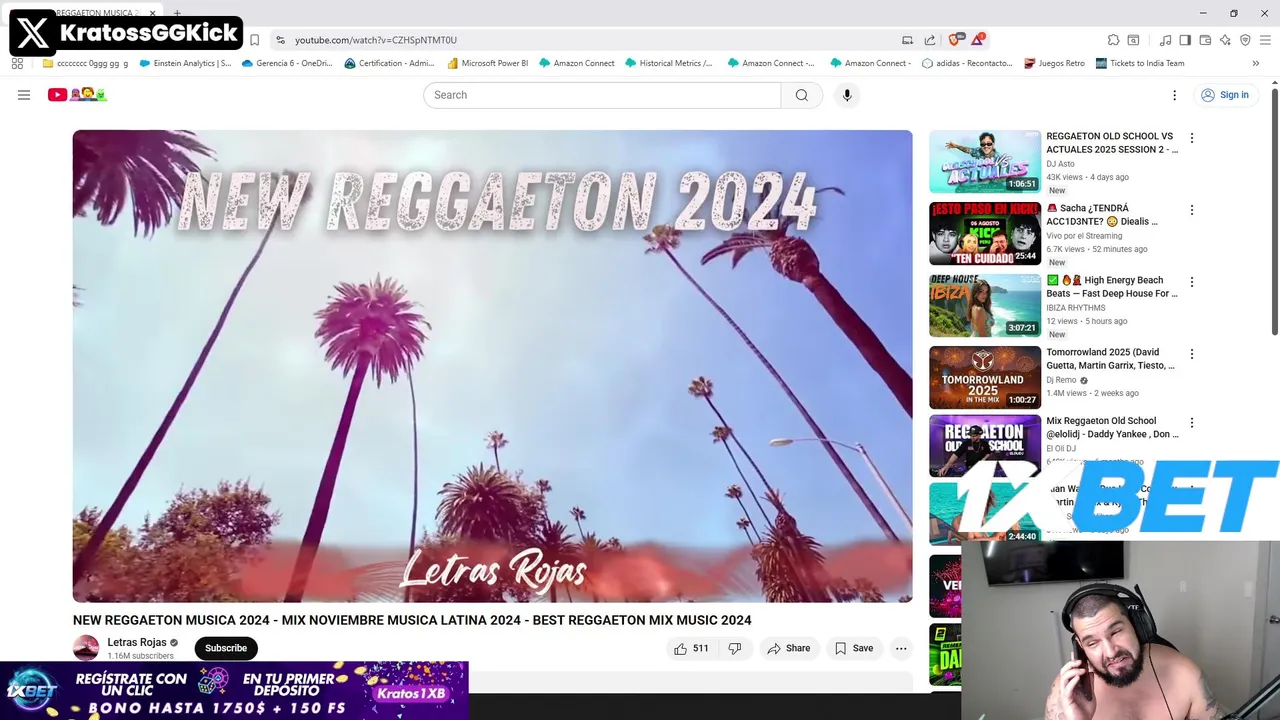1280x720 pixels.
Task: Click the Brave Shields lion icon
Action: click(x=955, y=40)
